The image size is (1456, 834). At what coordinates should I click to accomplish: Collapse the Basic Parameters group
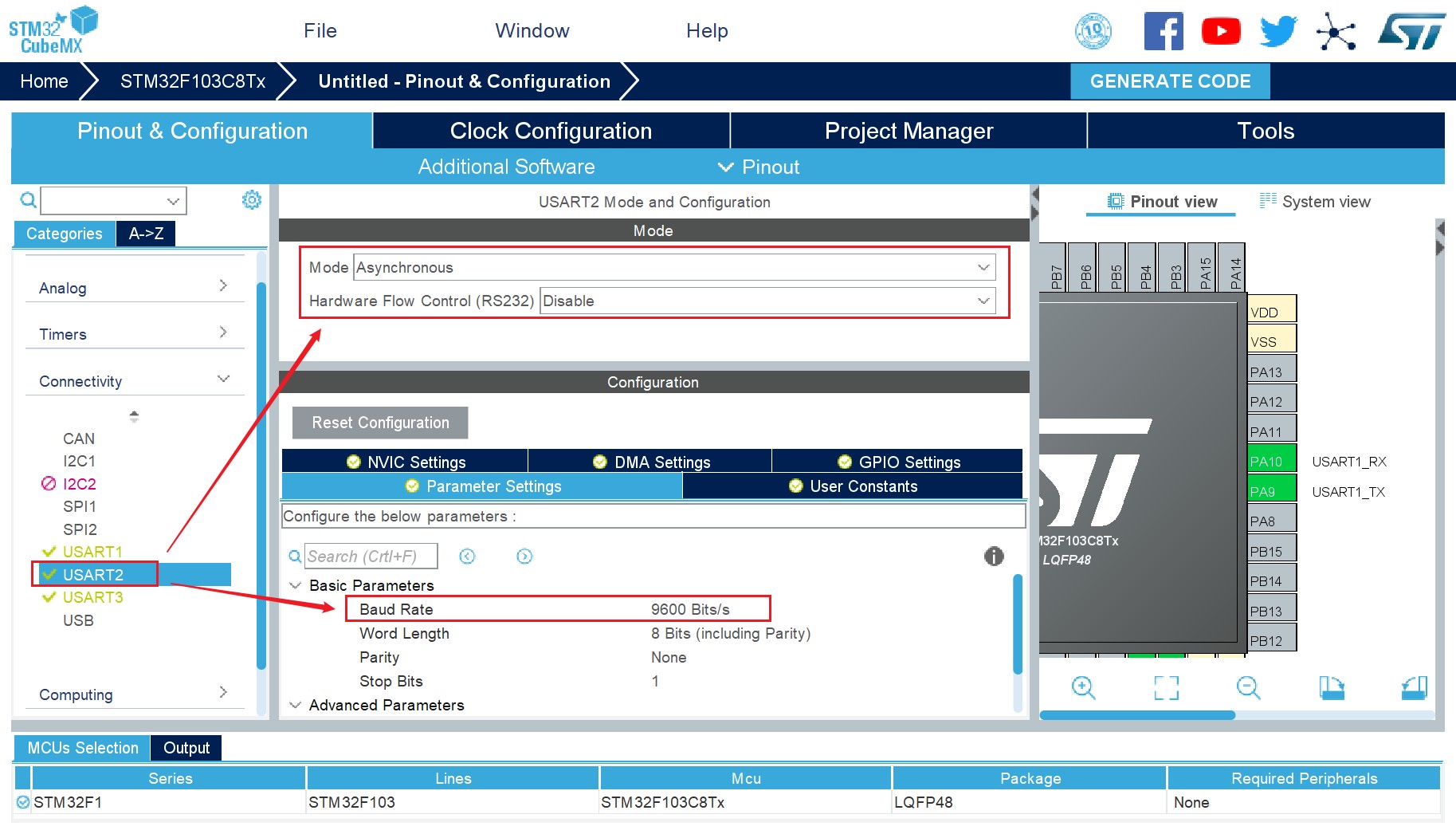pyautogui.click(x=296, y=585)
